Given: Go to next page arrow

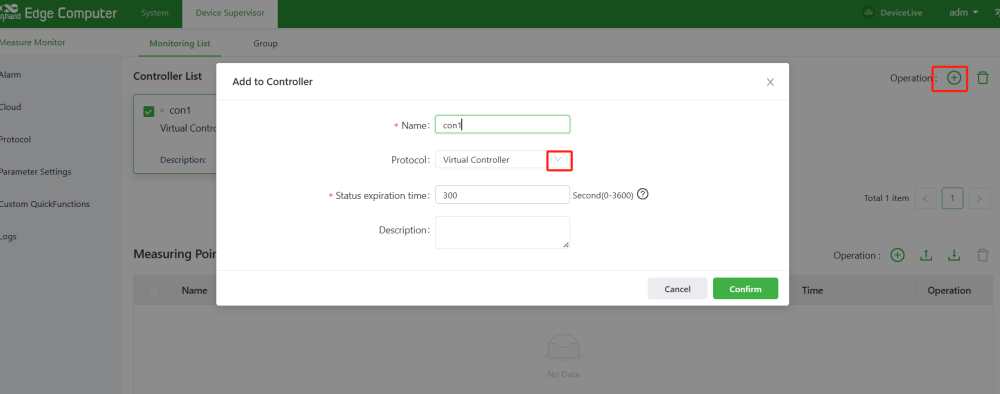Looking at the screenshot, I should (x=979, y=198).
